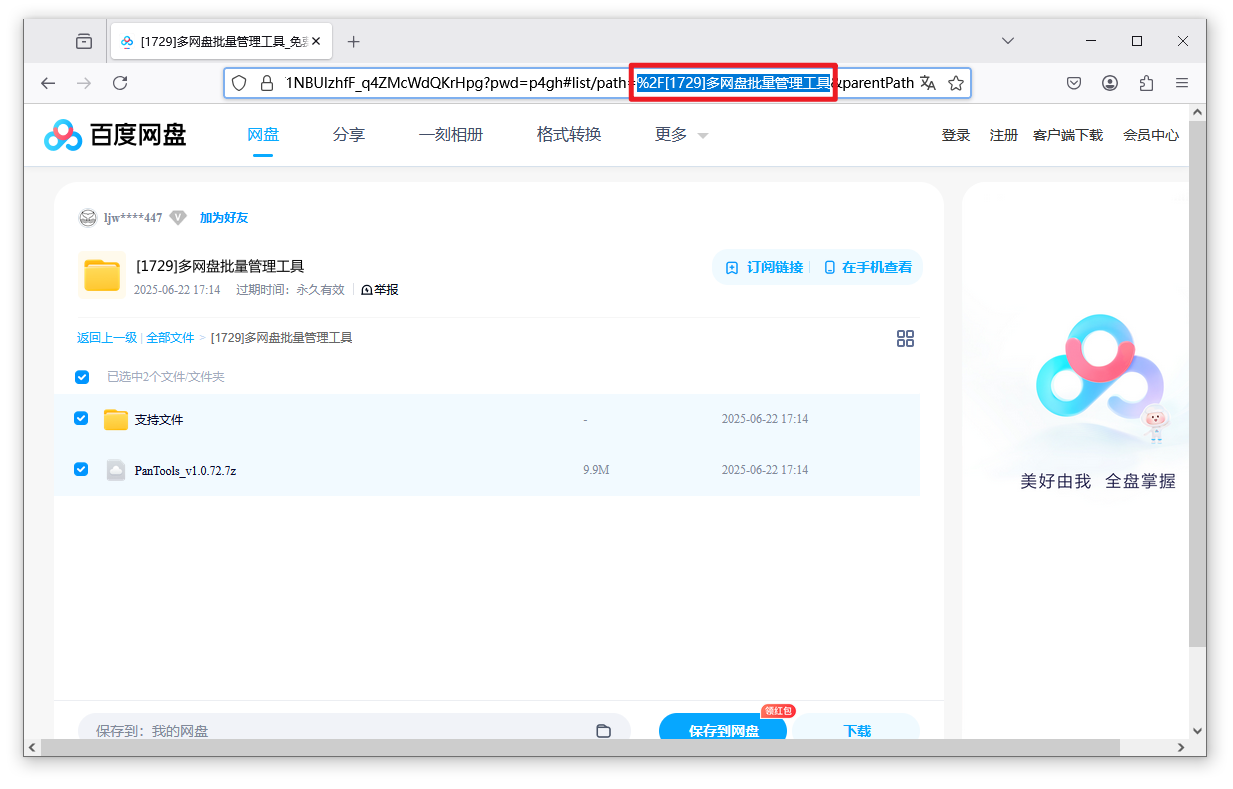Open the 一刻相册 tab
Screen dimensions: 1233x789
coord(451,135)
